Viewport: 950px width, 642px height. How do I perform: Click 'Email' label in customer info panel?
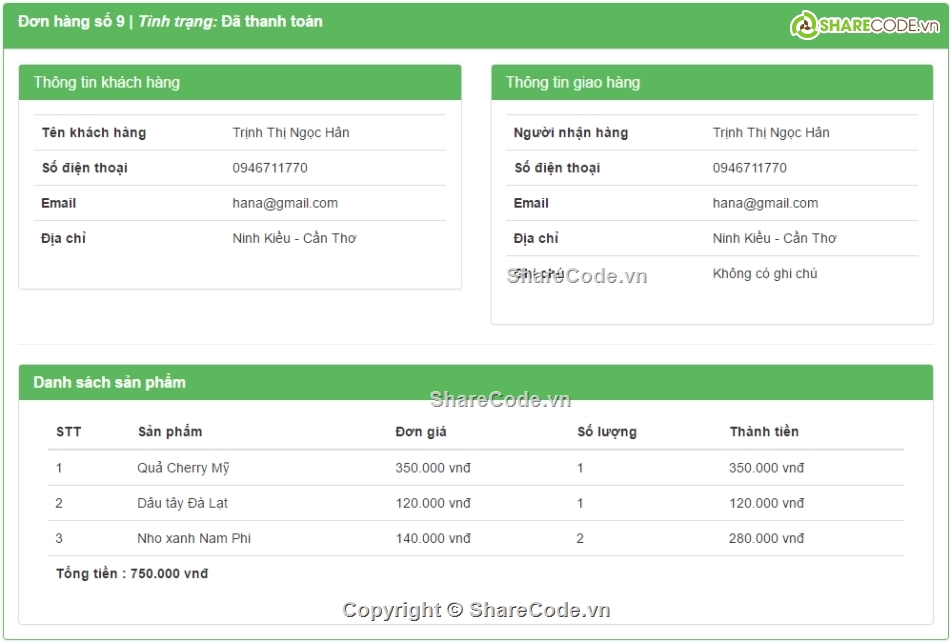click(x=59, y=203)
